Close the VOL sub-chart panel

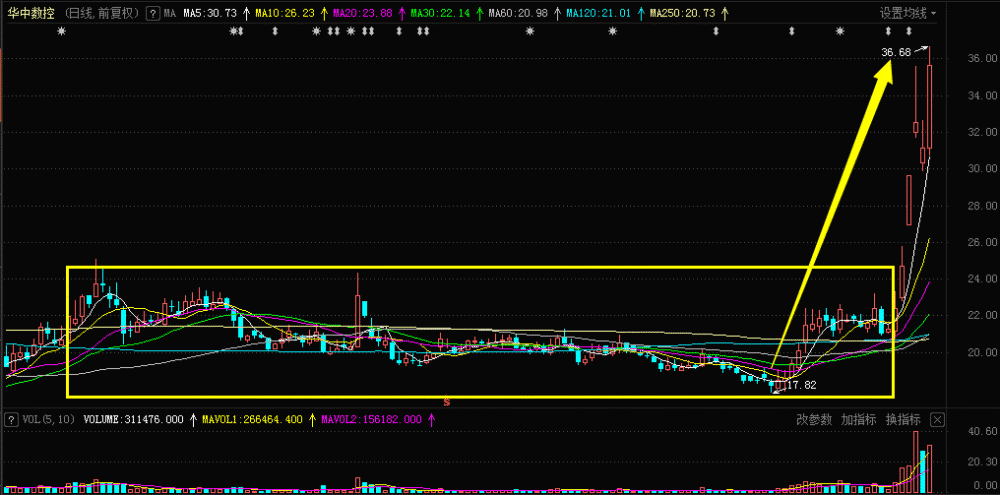tap(937, 420)
